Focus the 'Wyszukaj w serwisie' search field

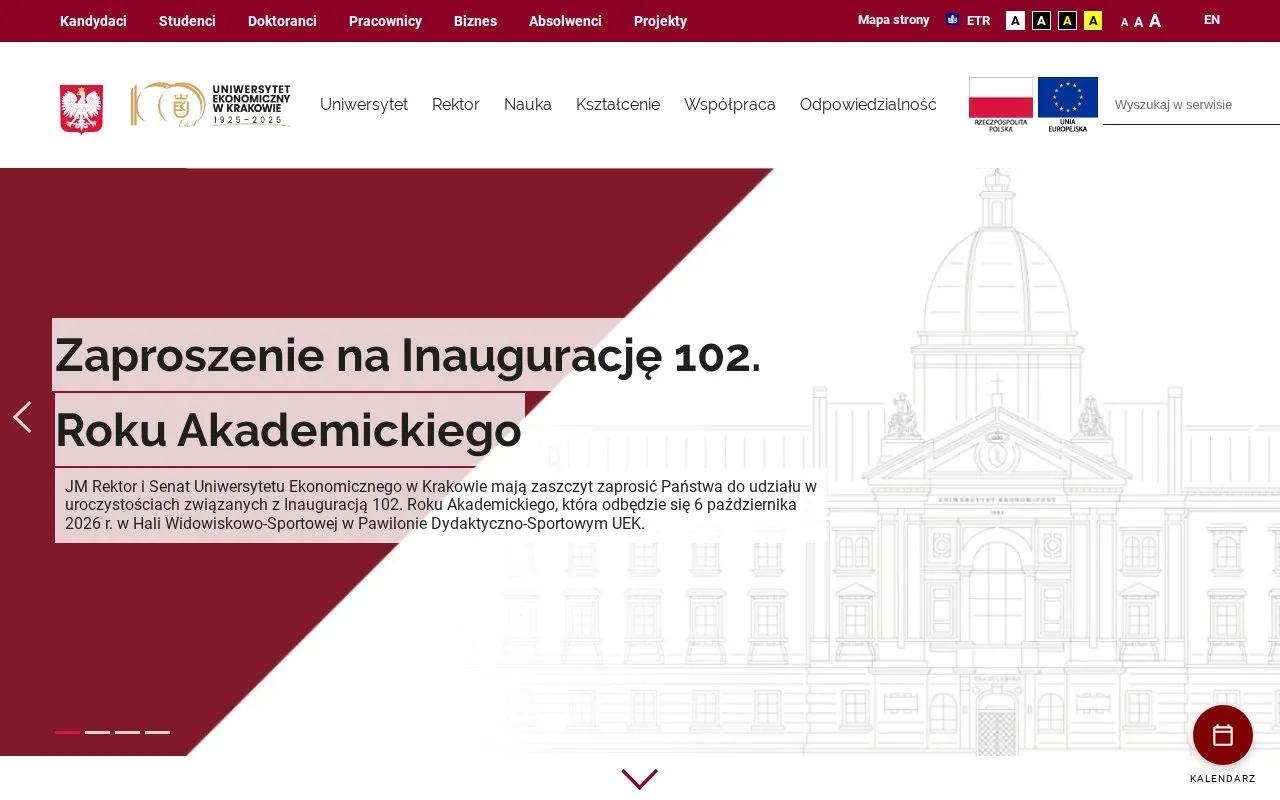tap(1191, 105)
